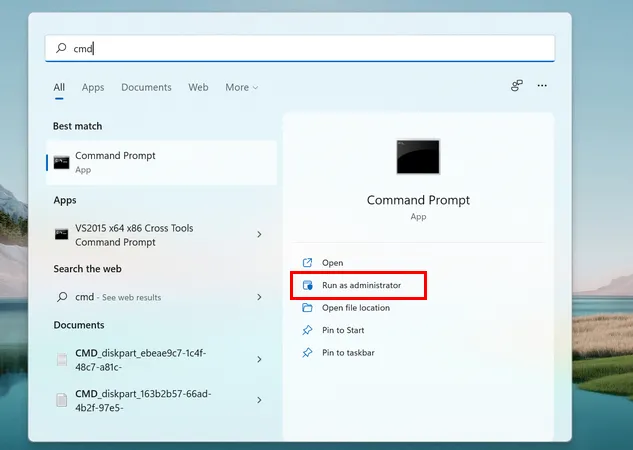Viewport: 633px width, 450px height.
Task: Click the search magnifier icon in search box
Action: pos(60,48)
